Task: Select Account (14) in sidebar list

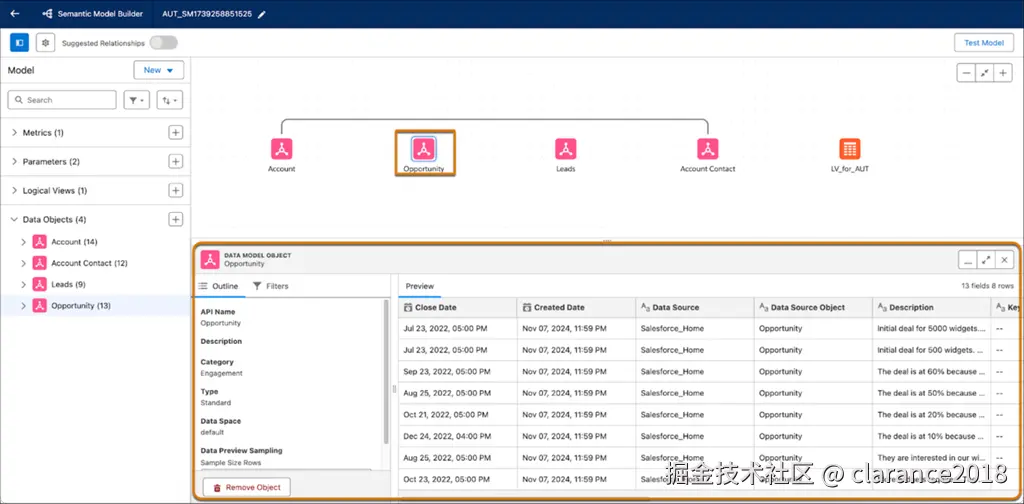Action: [x=74, y=242]
